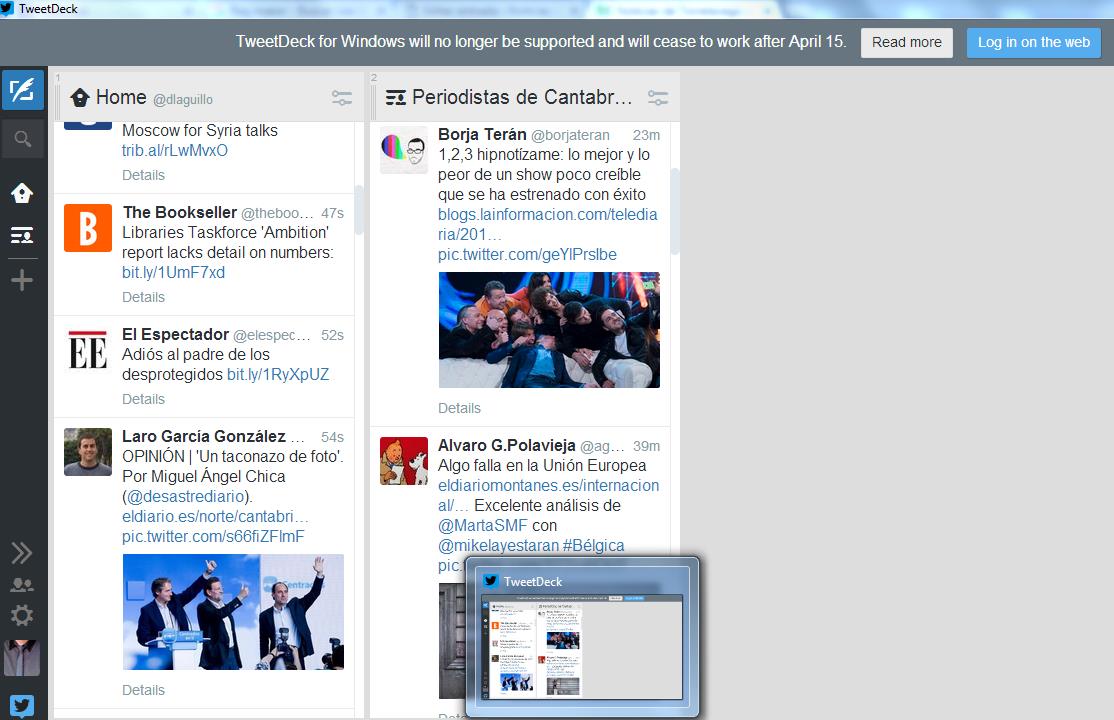Show Details of The Bookseller tweet
1114x720 pixels.
coord(144,297)
